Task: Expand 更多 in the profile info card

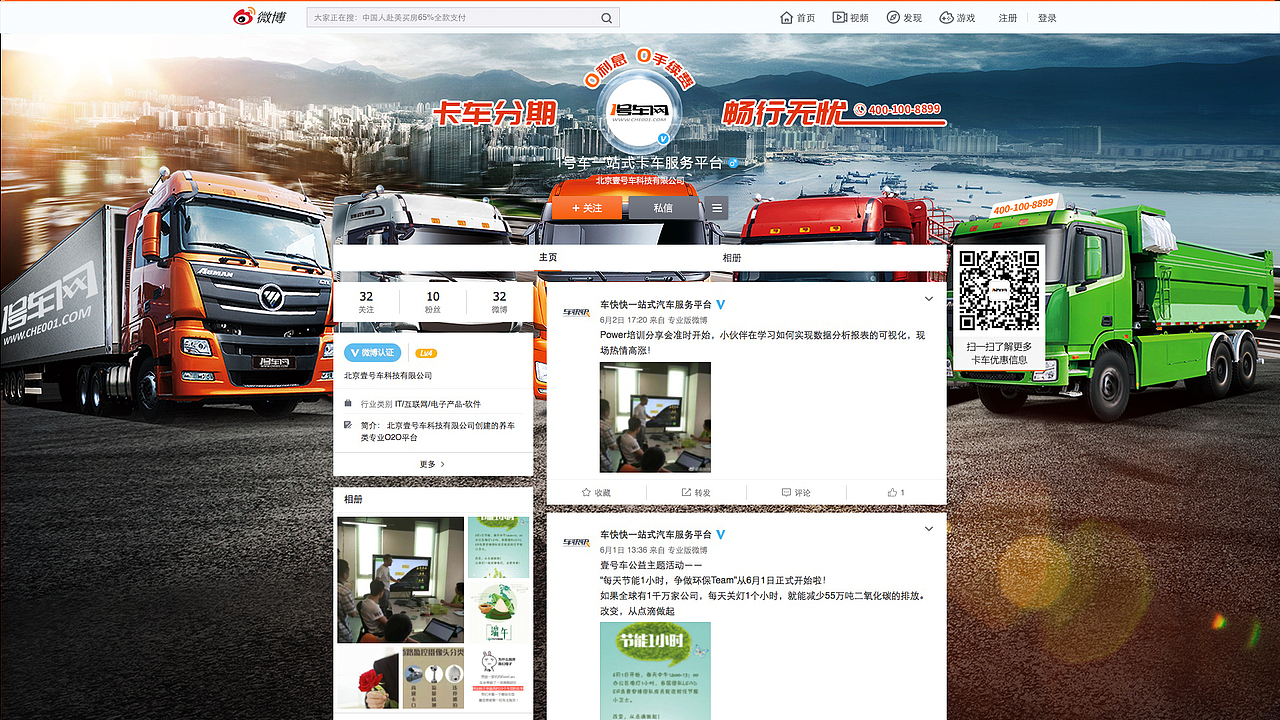Action: (x=432, y=464)
